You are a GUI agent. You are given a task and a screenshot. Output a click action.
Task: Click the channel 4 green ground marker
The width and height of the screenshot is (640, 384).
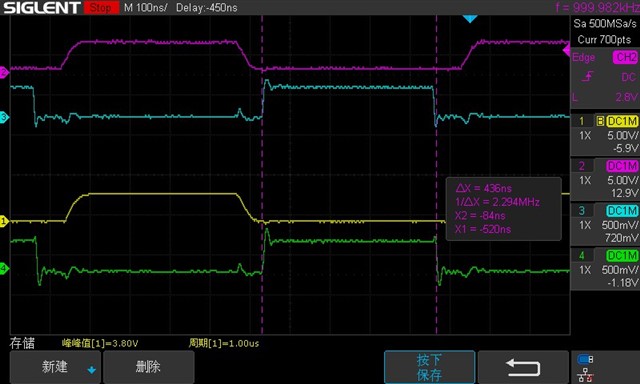(4, 269)
